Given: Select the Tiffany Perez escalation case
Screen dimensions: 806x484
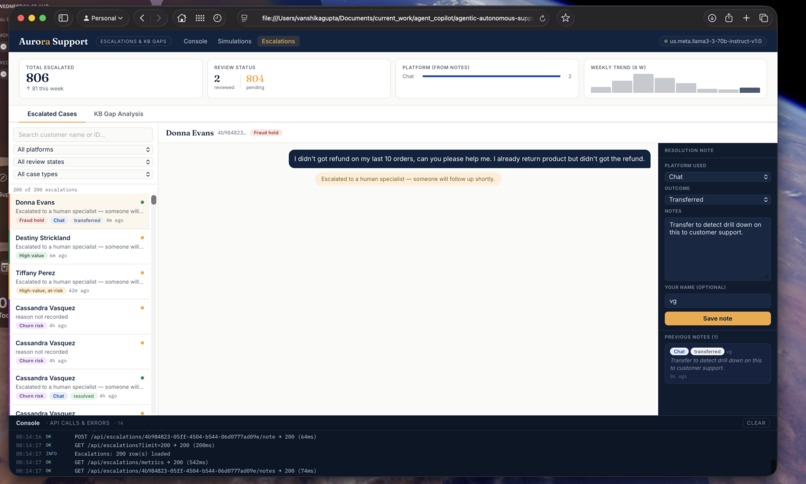Looking at the screenshot, I should tap(80, 282).
